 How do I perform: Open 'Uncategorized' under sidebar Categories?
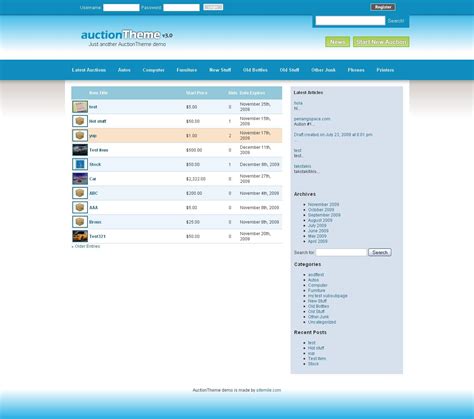(322, 322)
